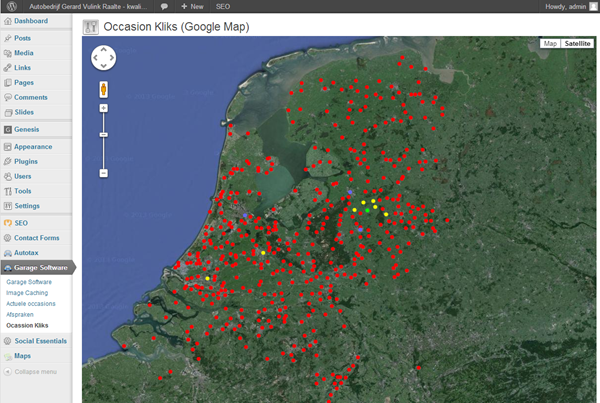Open the Plugins menu
Viewport: 600px width, 403px height.
[26, 162]
